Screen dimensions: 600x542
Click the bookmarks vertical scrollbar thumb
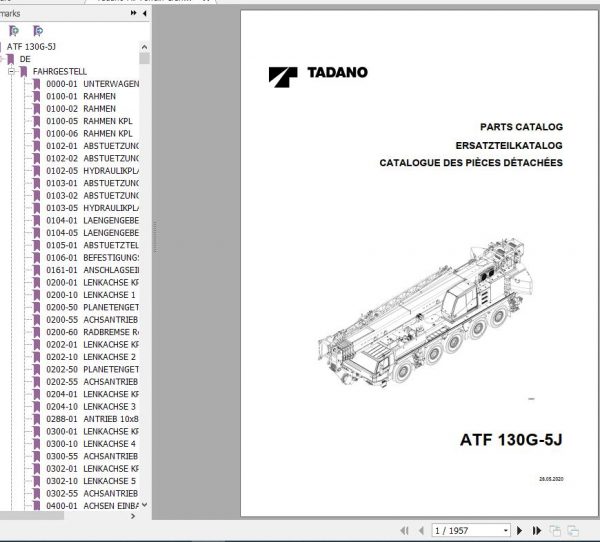point(144,58)
